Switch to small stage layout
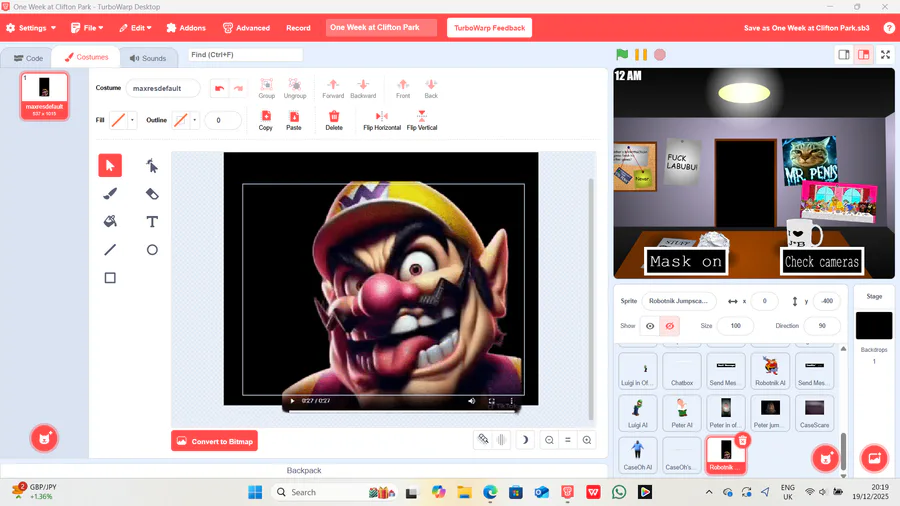 click(x=844, y=55)
